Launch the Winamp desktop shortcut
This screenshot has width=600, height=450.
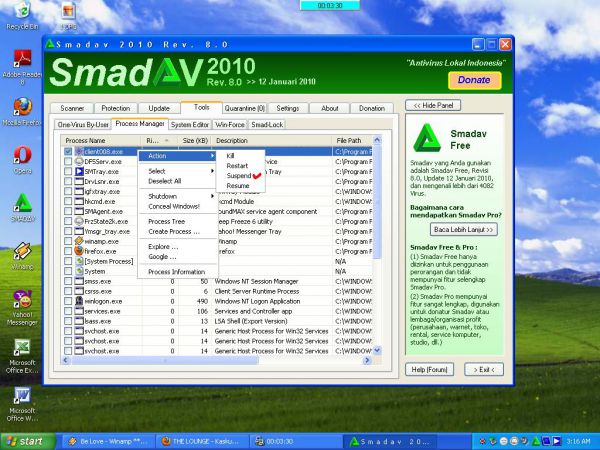click(x=22, y=256)
